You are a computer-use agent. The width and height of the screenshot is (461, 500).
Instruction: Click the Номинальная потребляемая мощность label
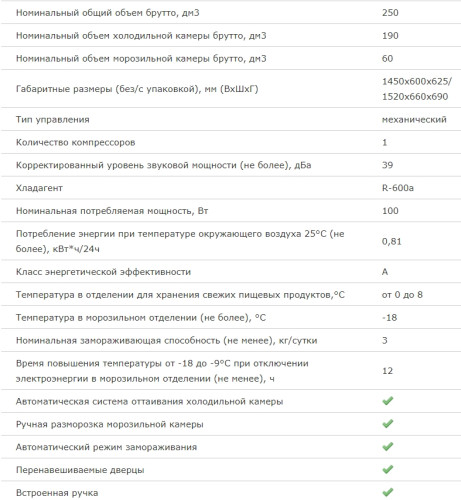[112, 211]
